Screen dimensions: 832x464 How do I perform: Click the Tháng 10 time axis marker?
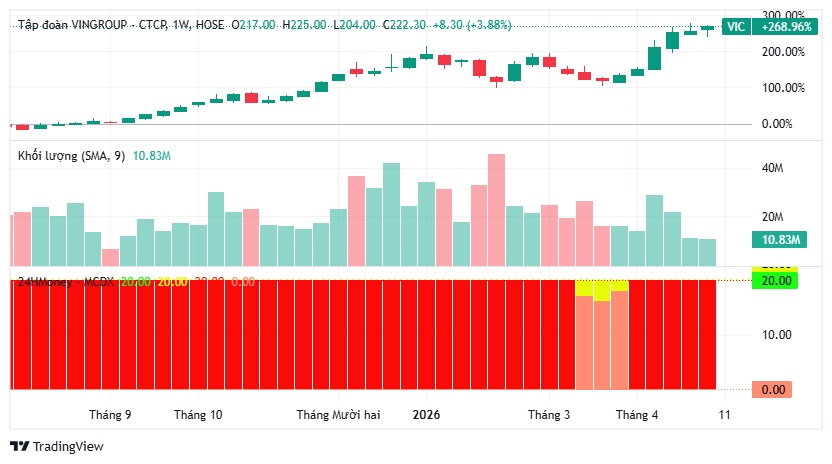pos(198,415)
